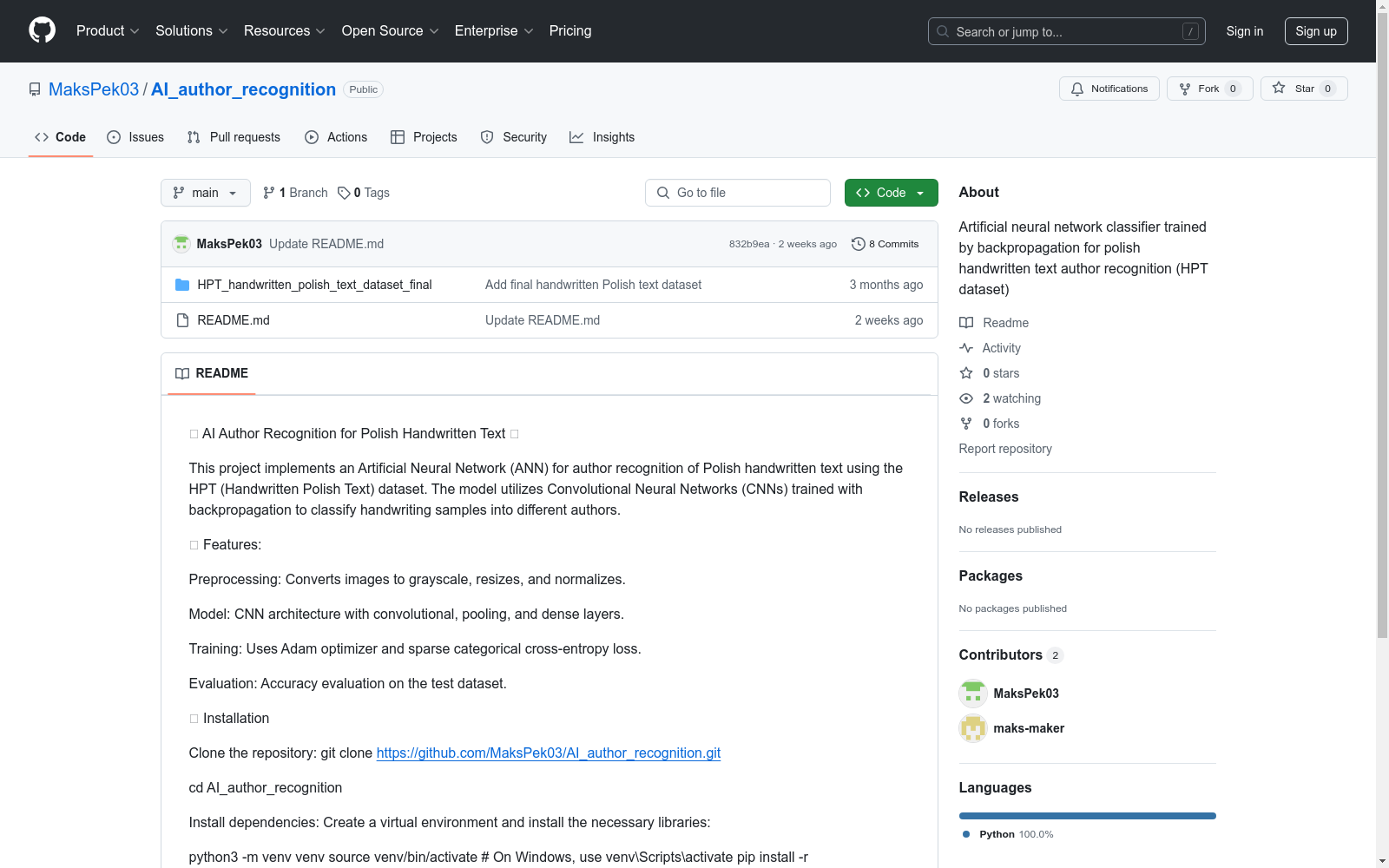1389x868 pixels.
Task: Open the Releases section heading
Action: point(989,497)
